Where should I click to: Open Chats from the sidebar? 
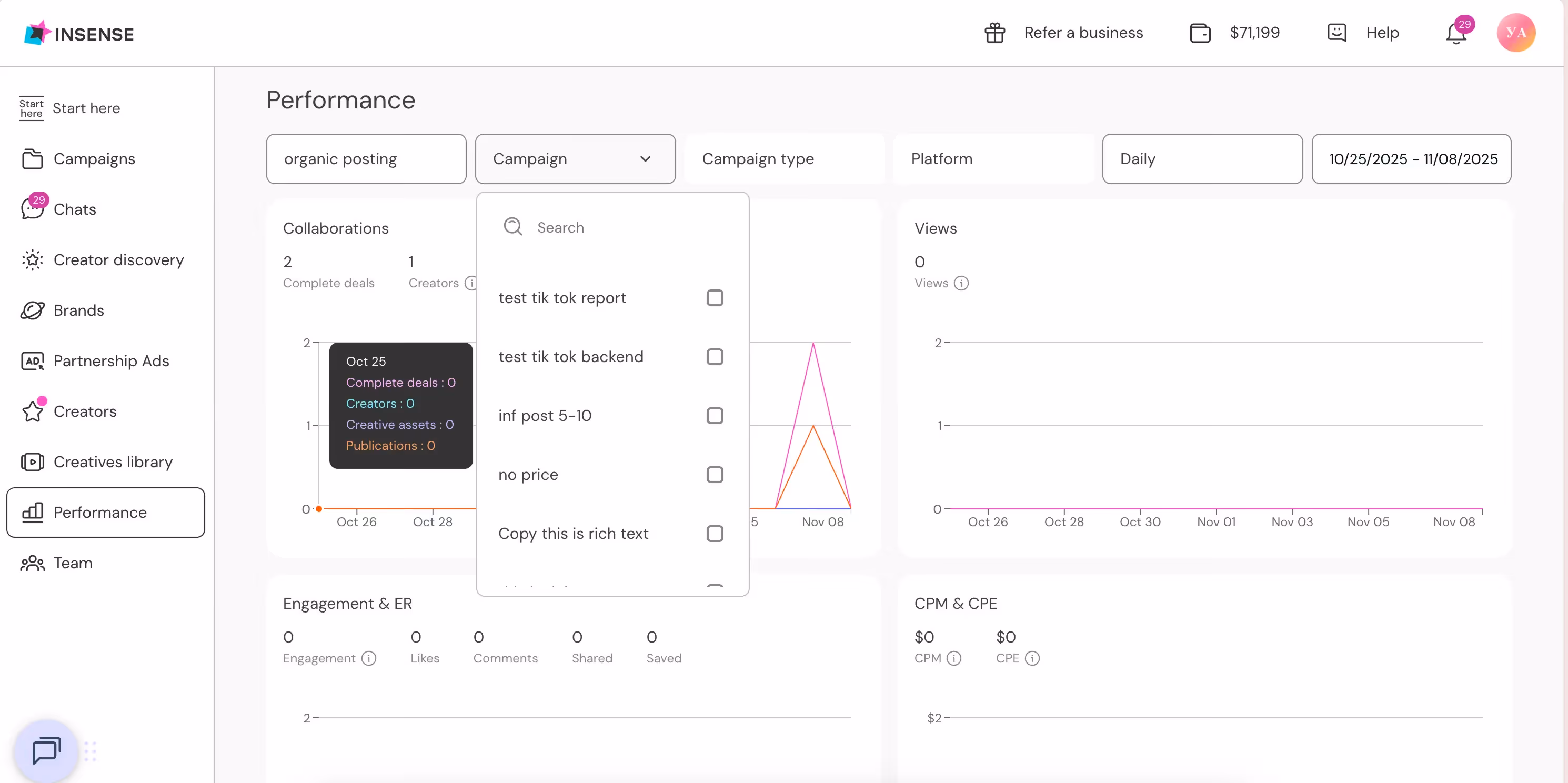75,209
